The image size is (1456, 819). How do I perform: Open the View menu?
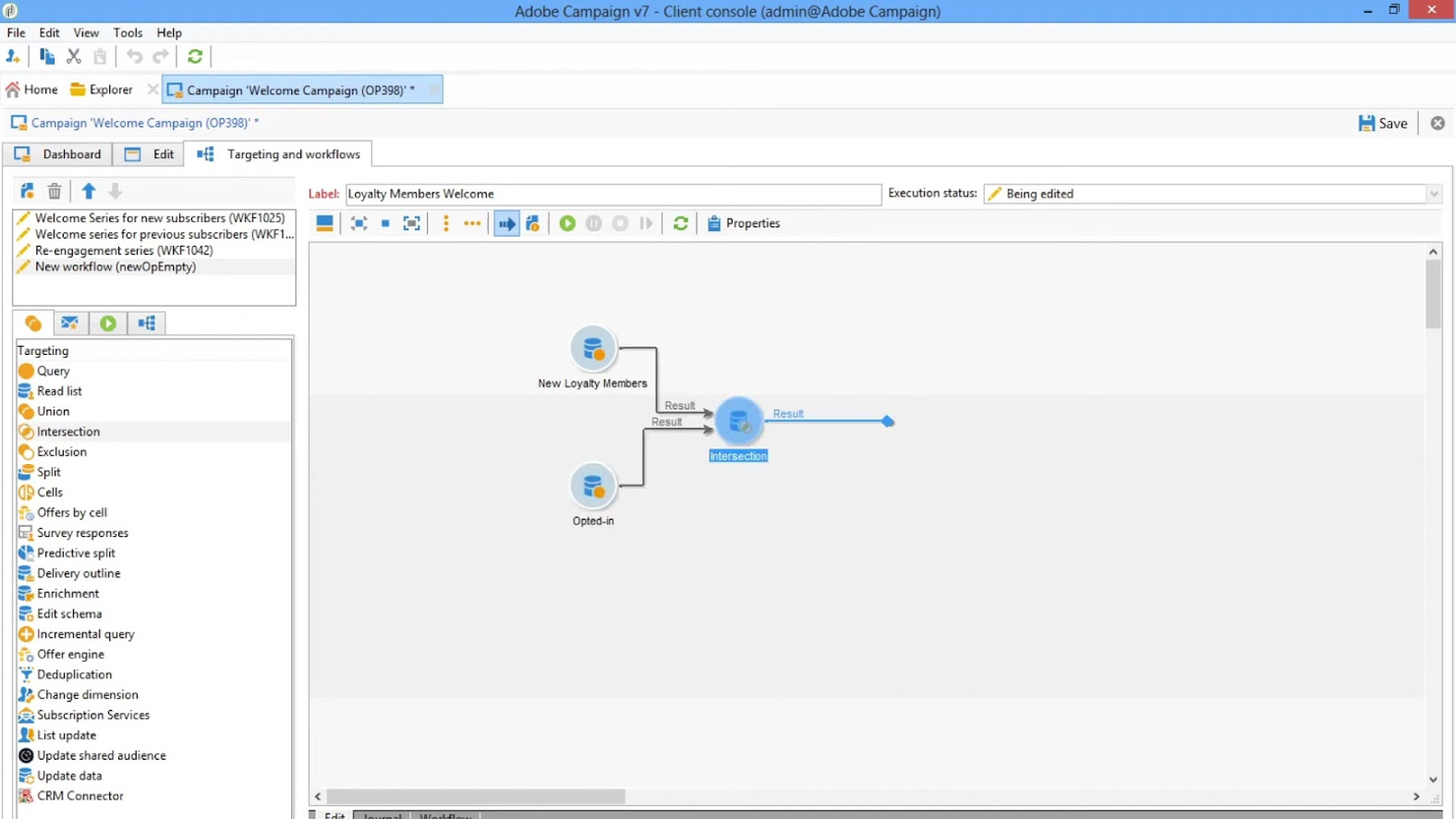click(x=87, y=32)
